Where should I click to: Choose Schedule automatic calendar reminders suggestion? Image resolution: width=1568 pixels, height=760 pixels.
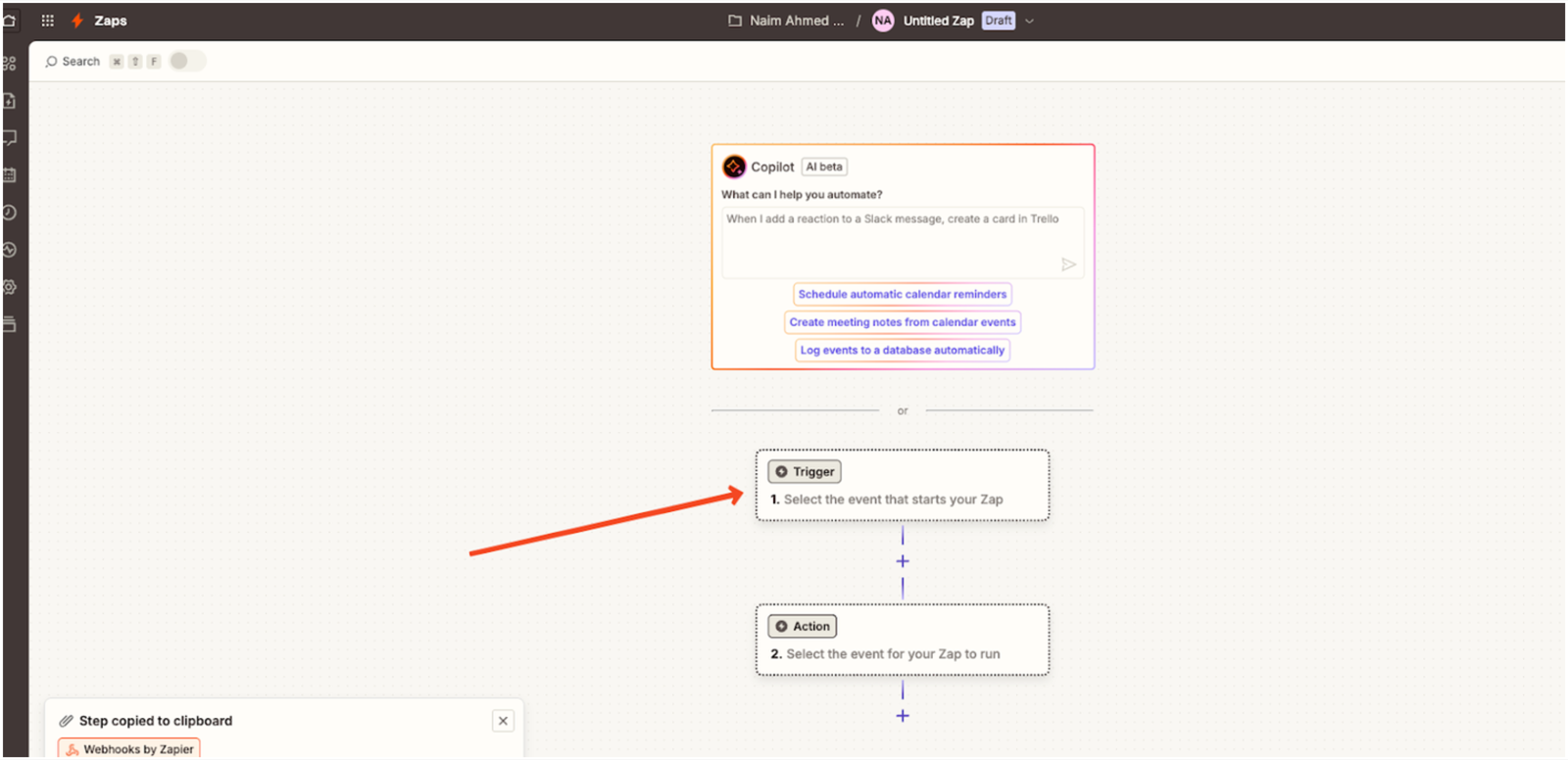(x=903, y=294)
